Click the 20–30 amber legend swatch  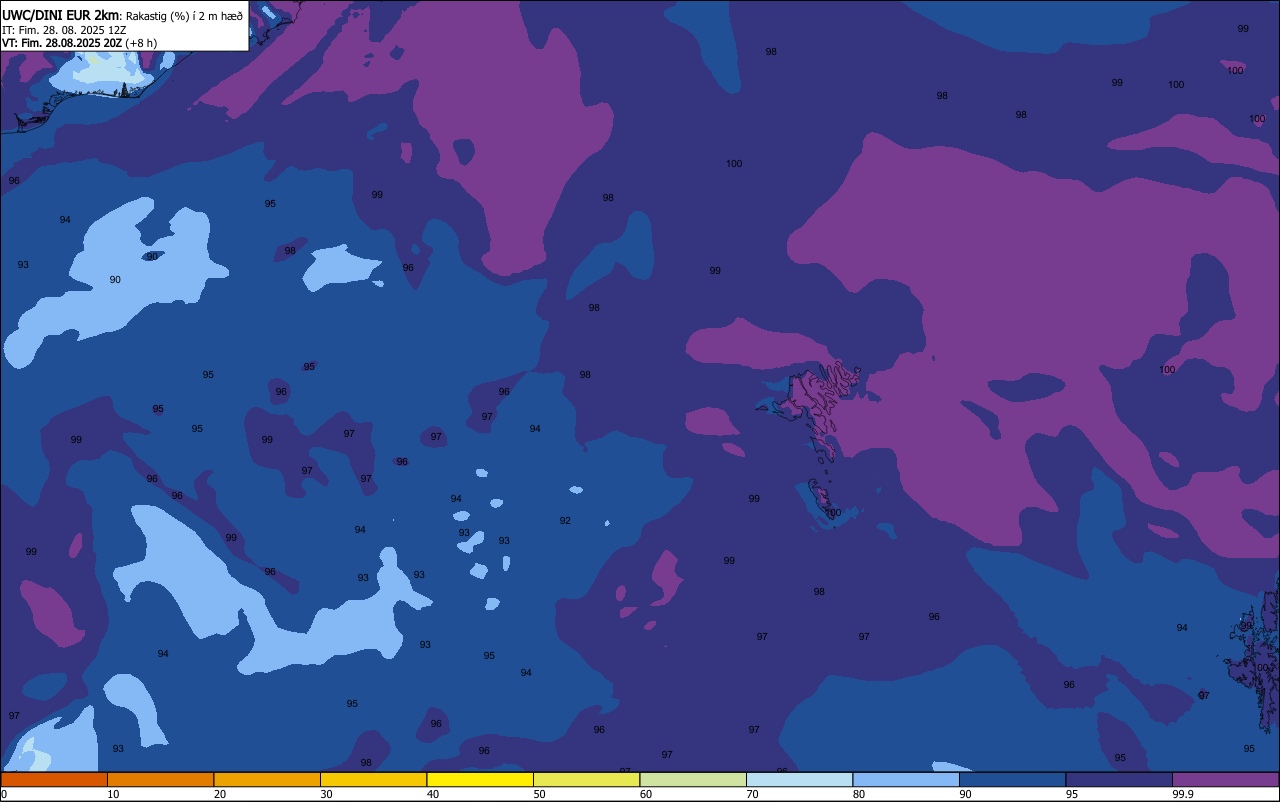[x=267, y=779]
